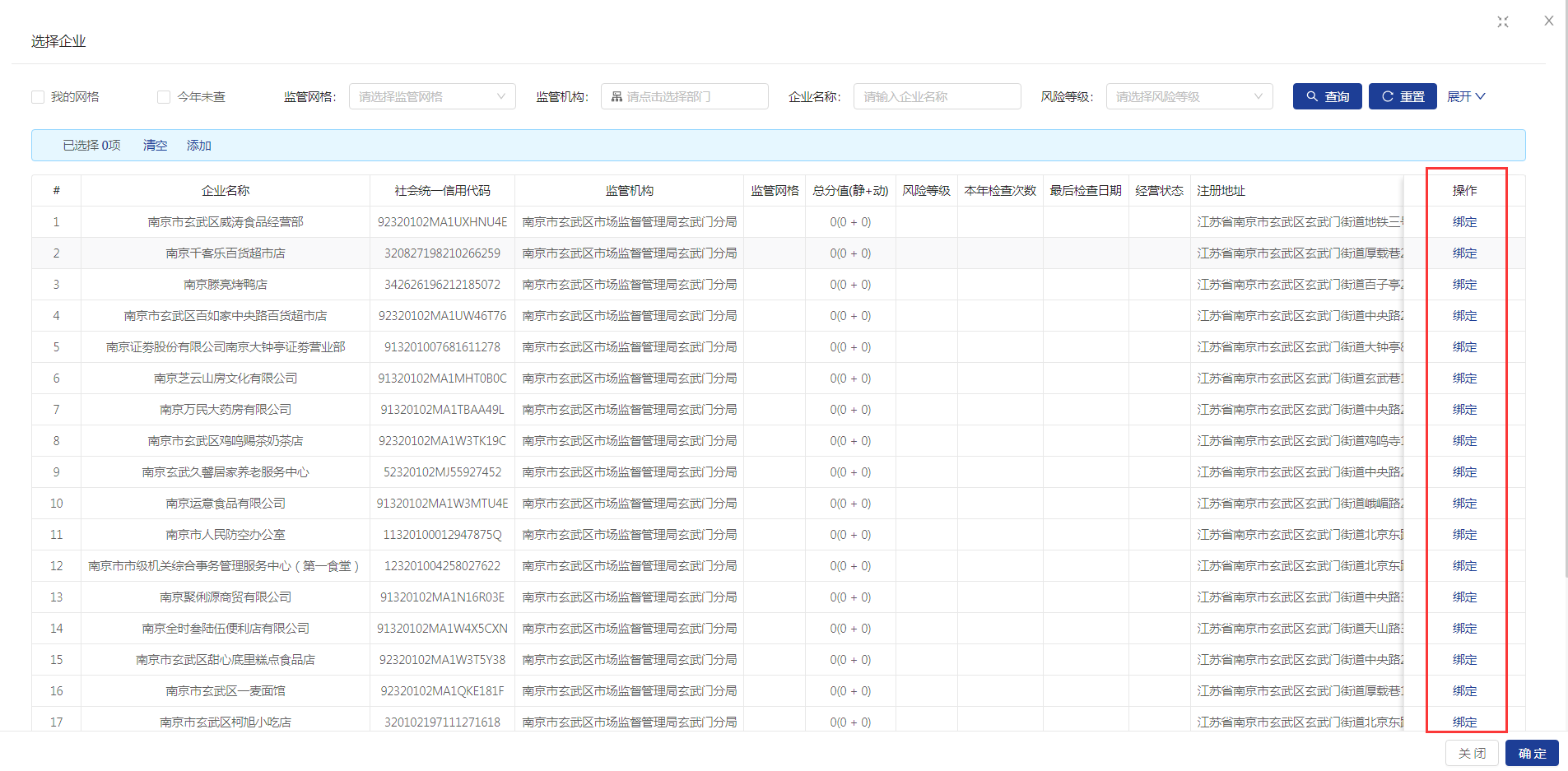Click 绑定 for 南京市玄武区威涛食品经营部
Screen dimensions: 1568x771
(1464, 222)
